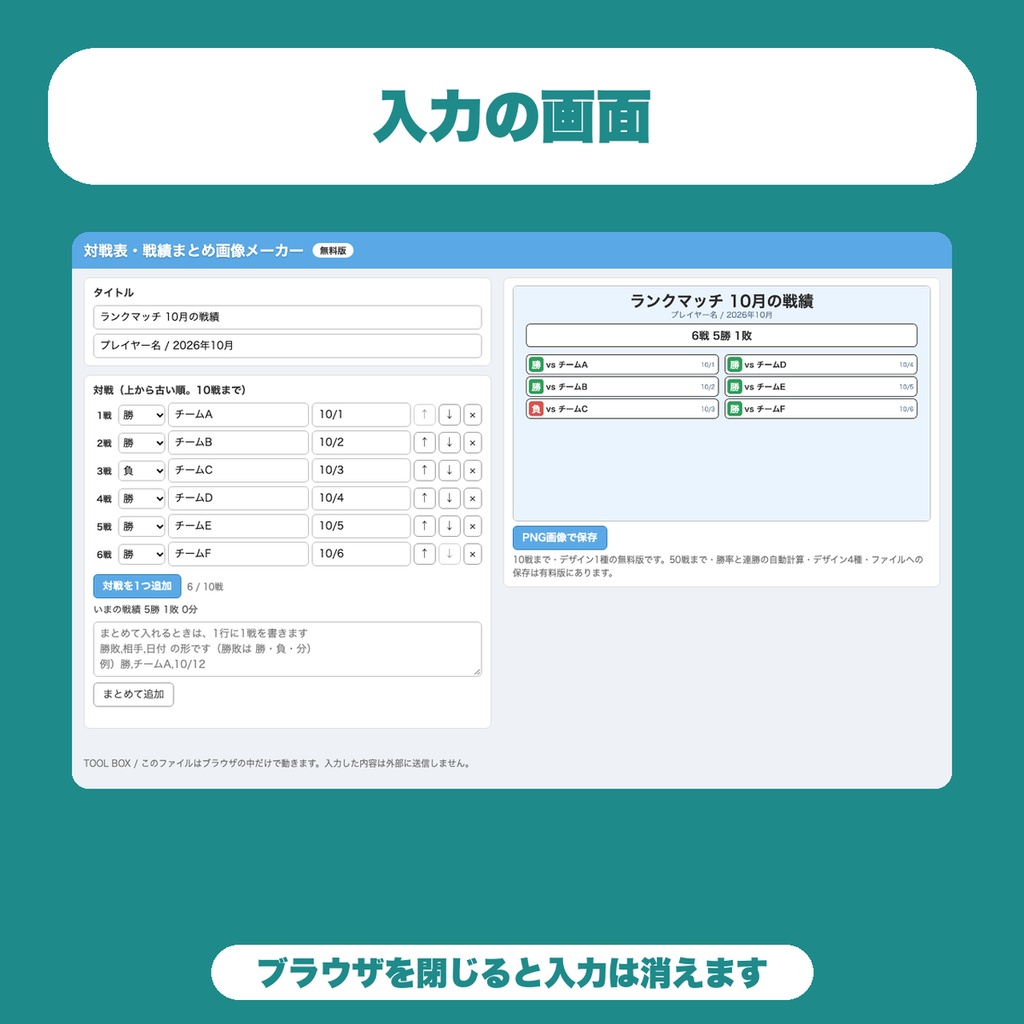Move match 1 (チームA) down
Image resolution: width=1024 pixels, height=1024 pixels.
pos(449,415)
